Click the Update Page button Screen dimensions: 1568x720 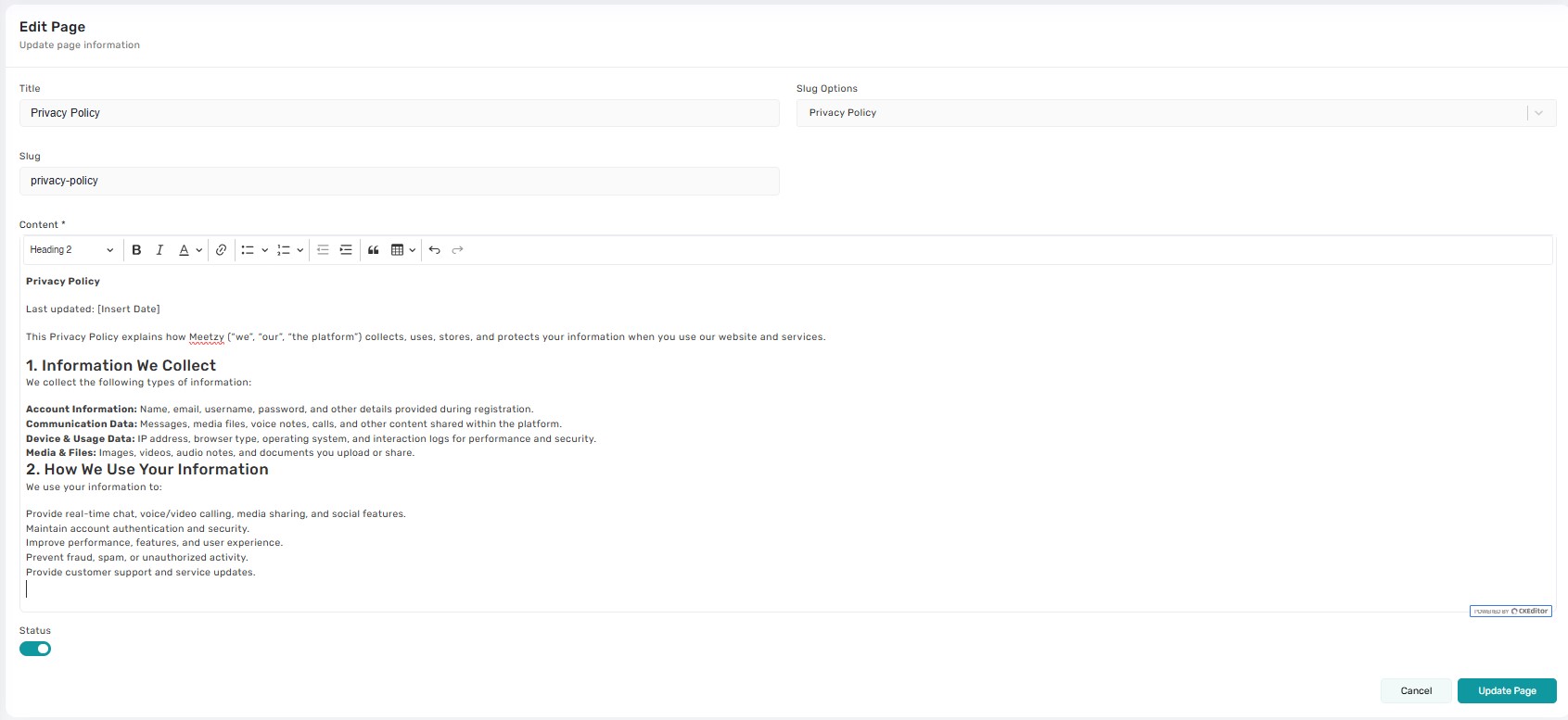point(1506,690)
